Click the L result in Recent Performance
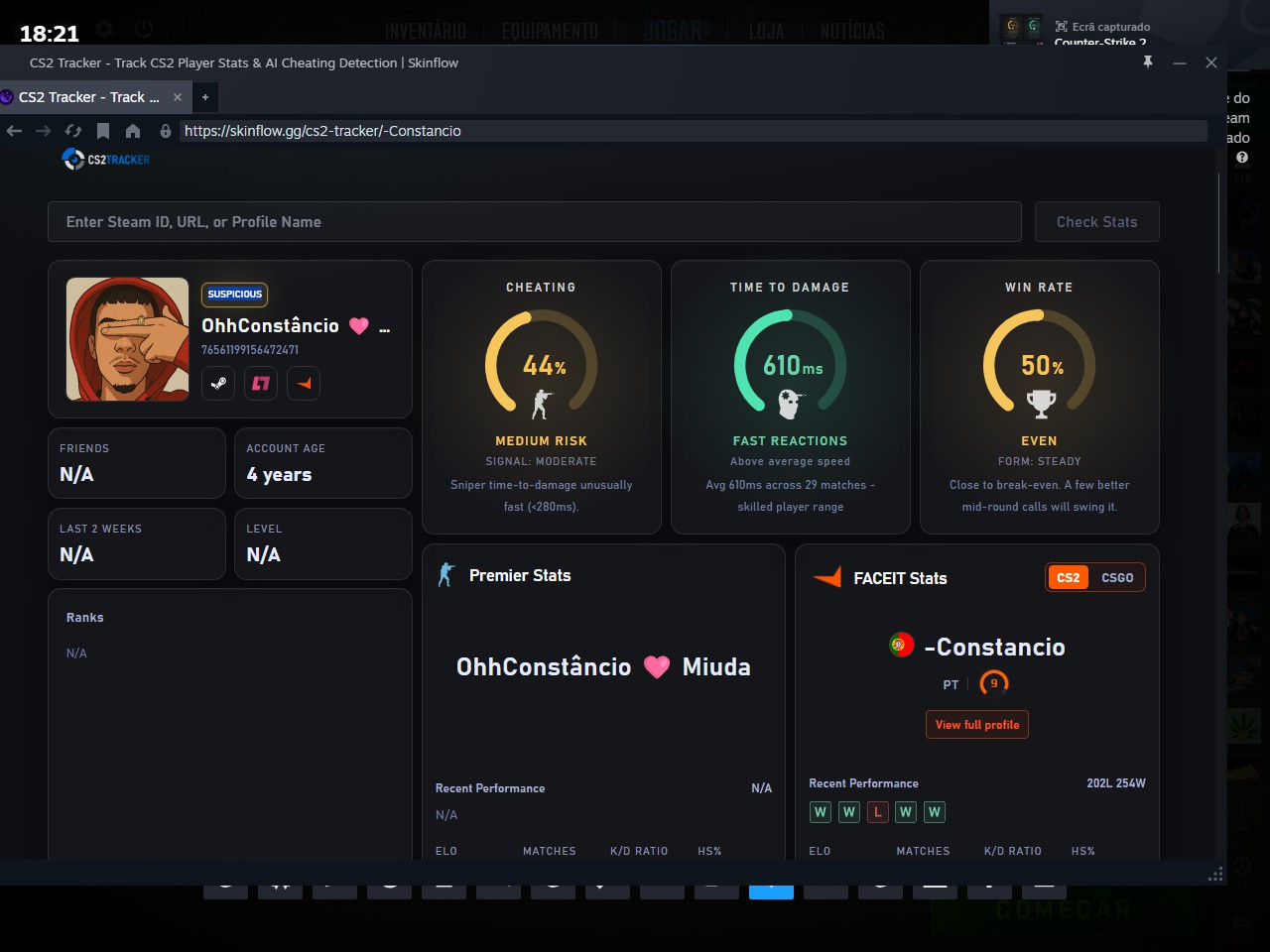The image size is (1270, 952). click(878, 812)
